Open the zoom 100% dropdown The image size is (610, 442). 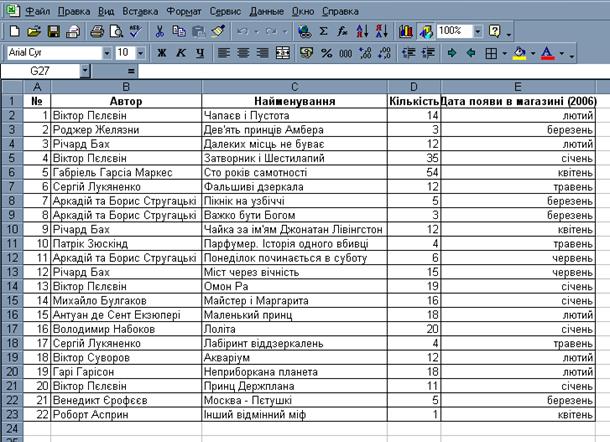coord(478,31)
